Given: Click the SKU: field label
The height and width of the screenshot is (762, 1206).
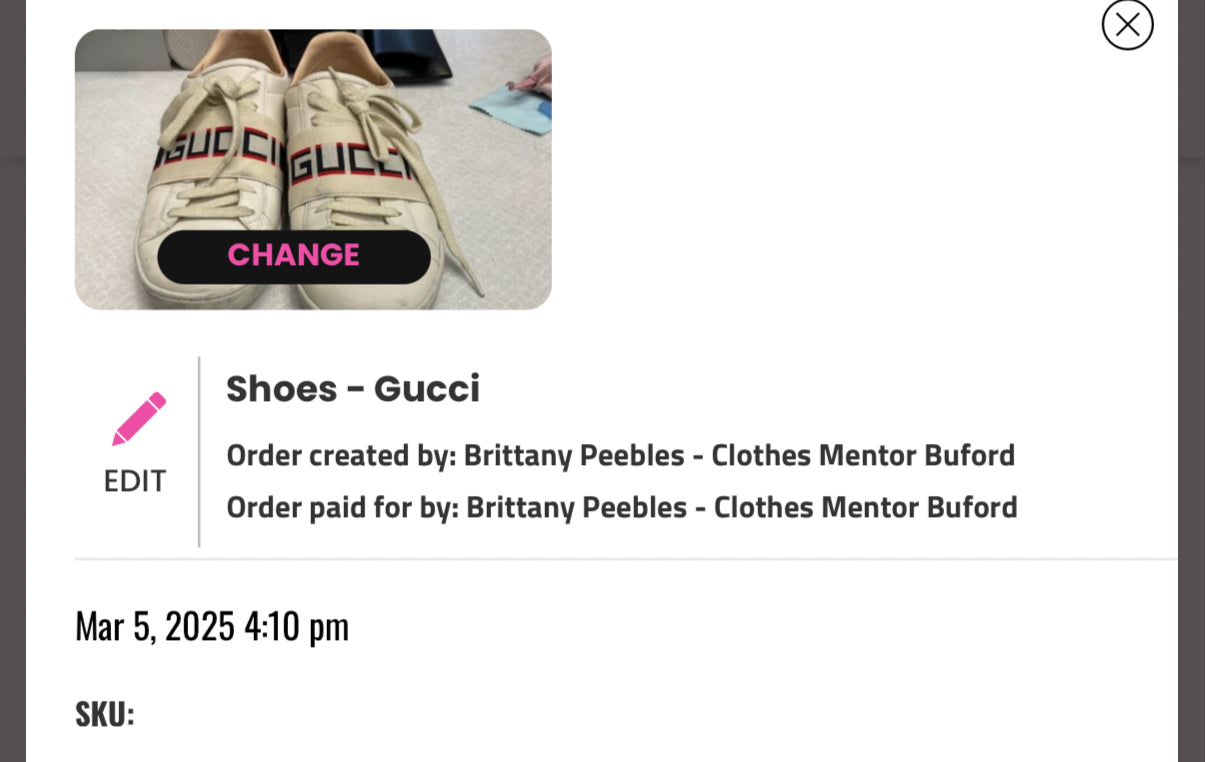Looking at the screenshot, I should pos(105,714).
